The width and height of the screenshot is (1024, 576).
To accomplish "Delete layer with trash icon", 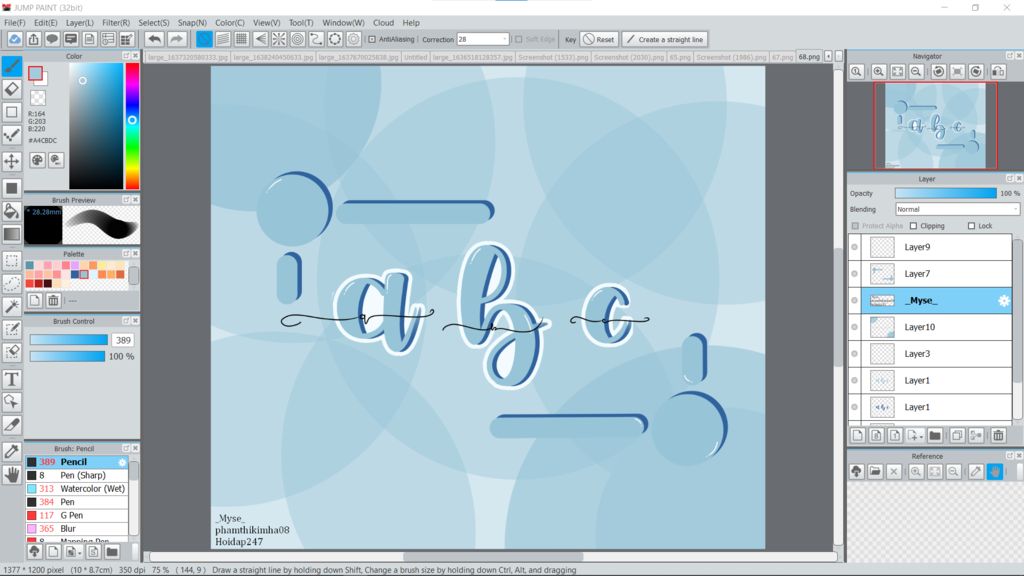I will pyautogui.click(x=998, y=435).
